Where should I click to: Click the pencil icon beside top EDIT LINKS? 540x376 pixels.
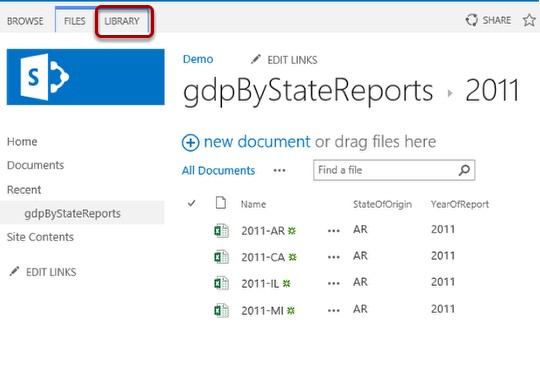click(x=256, y=59)
